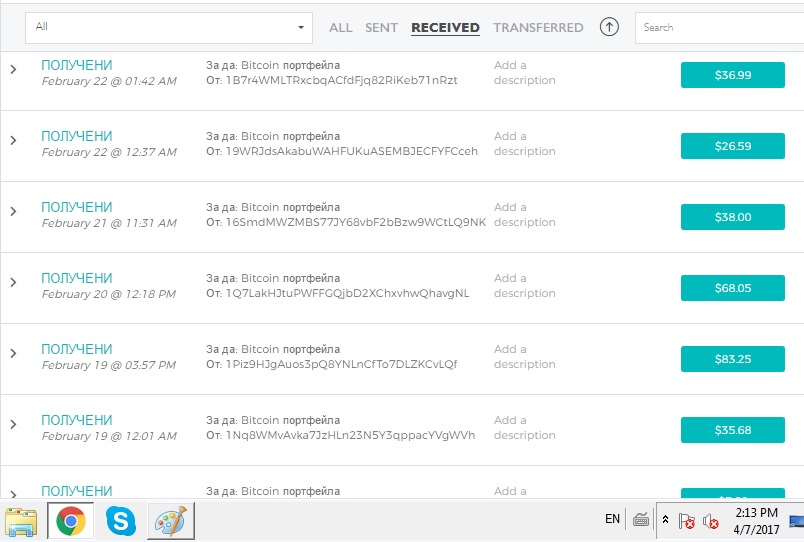The height and width of the screenshot is (542, 804).
Task: Click the date February 20 @ 12:18 PM
Action: click(109, 294)
